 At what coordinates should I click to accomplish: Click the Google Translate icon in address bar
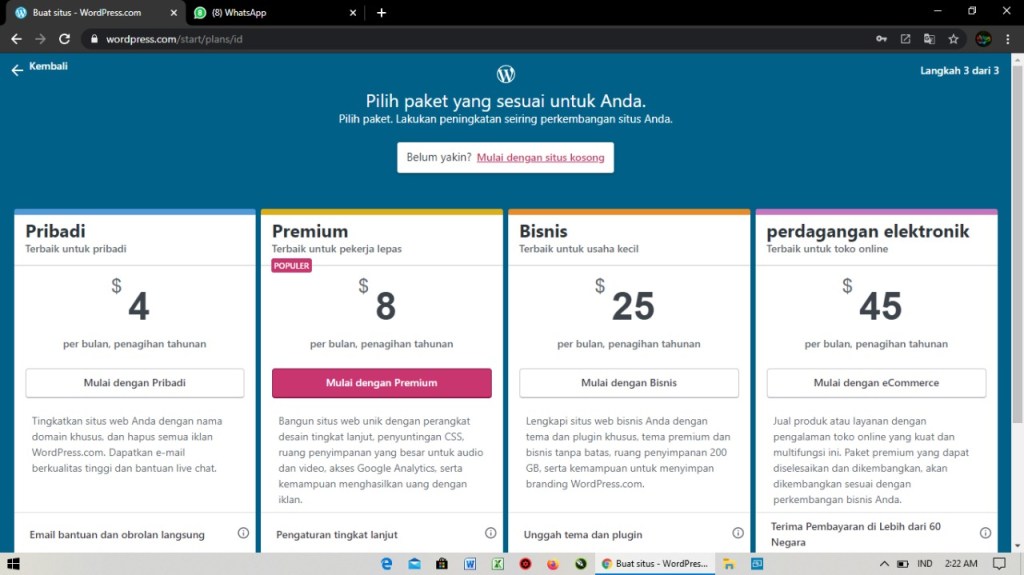point(929,39)
